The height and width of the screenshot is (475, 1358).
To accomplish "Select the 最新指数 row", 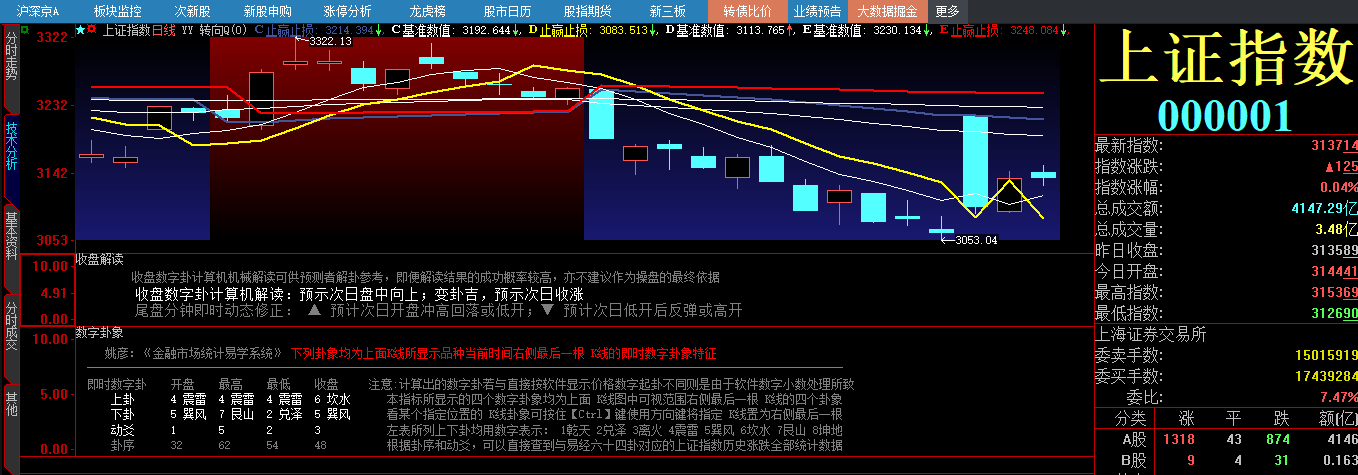I will pos(1227,145).
